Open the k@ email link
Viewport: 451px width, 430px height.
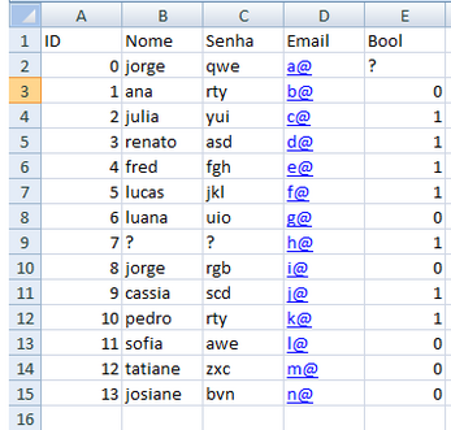[299, 318]
